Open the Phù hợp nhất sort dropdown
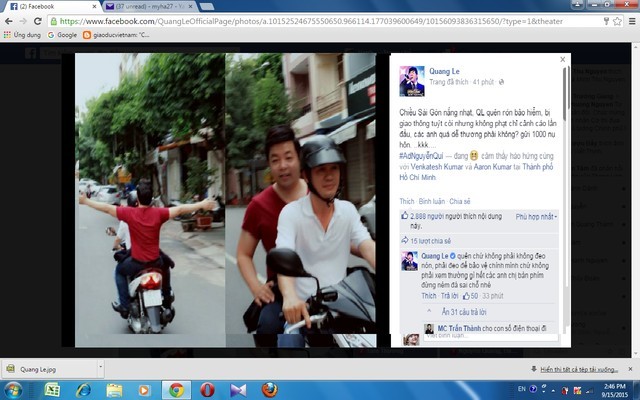Viewport: 640px width, 400px height. click(537, 216)
